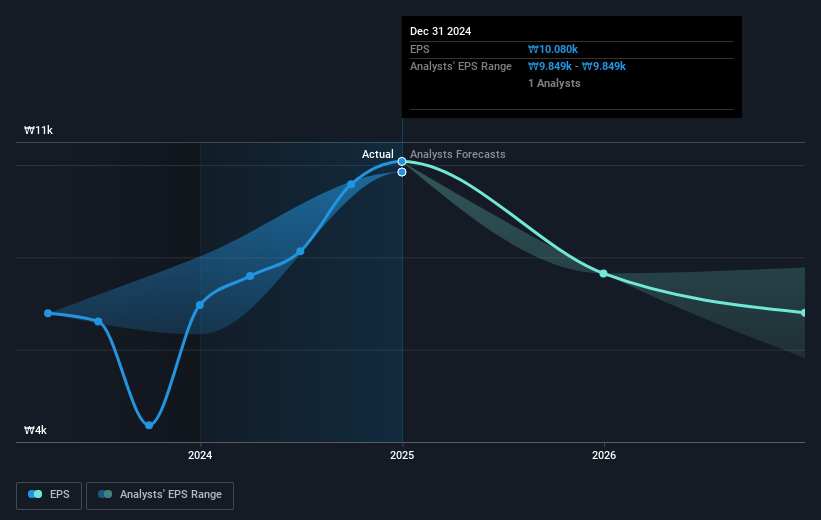Viewport: 821px width, 520px height.
Task: Click the final forecast point at the chart's right edge
Action: (x=804, y=313)
